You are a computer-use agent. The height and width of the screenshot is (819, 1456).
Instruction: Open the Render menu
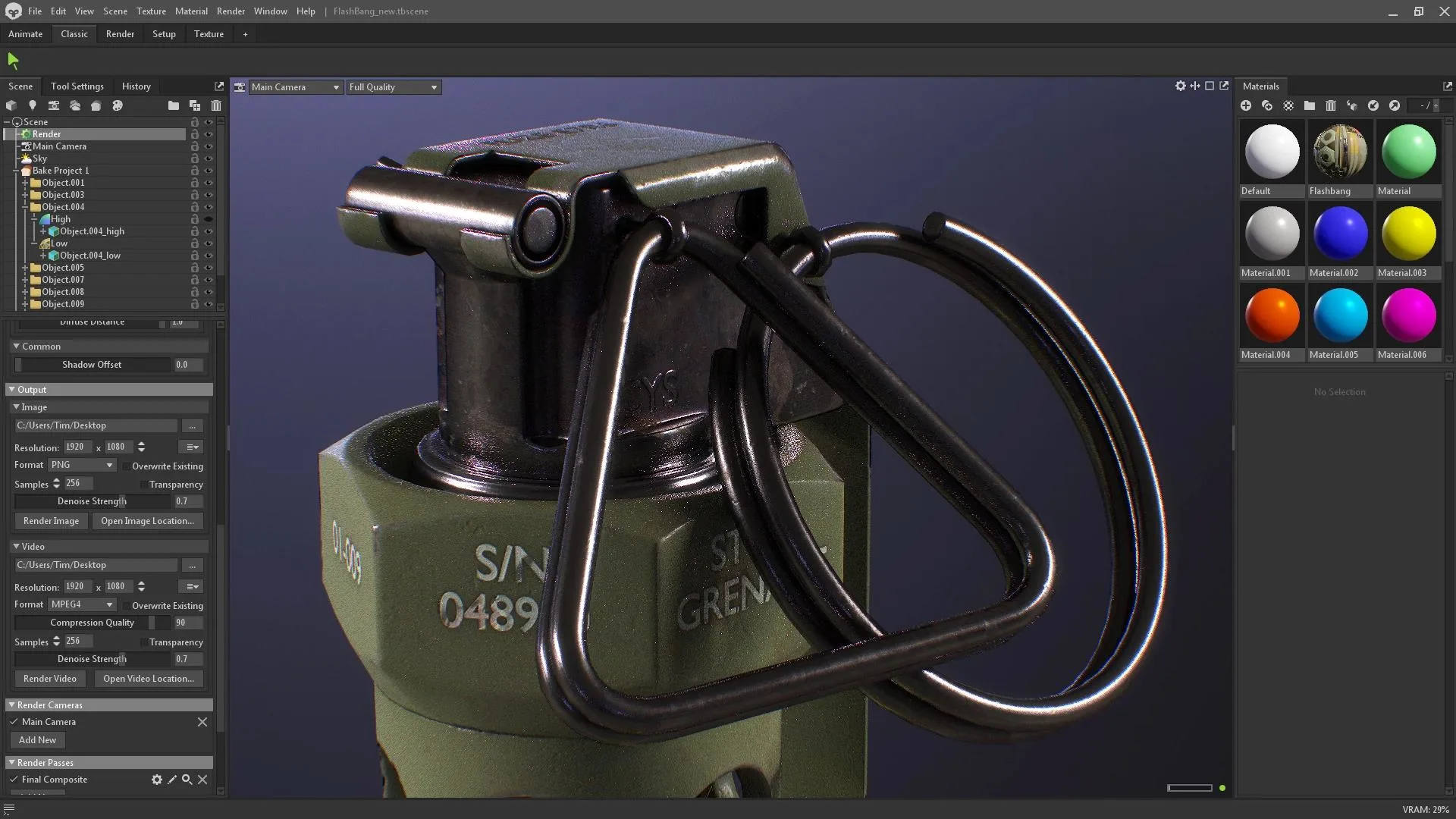231,11
